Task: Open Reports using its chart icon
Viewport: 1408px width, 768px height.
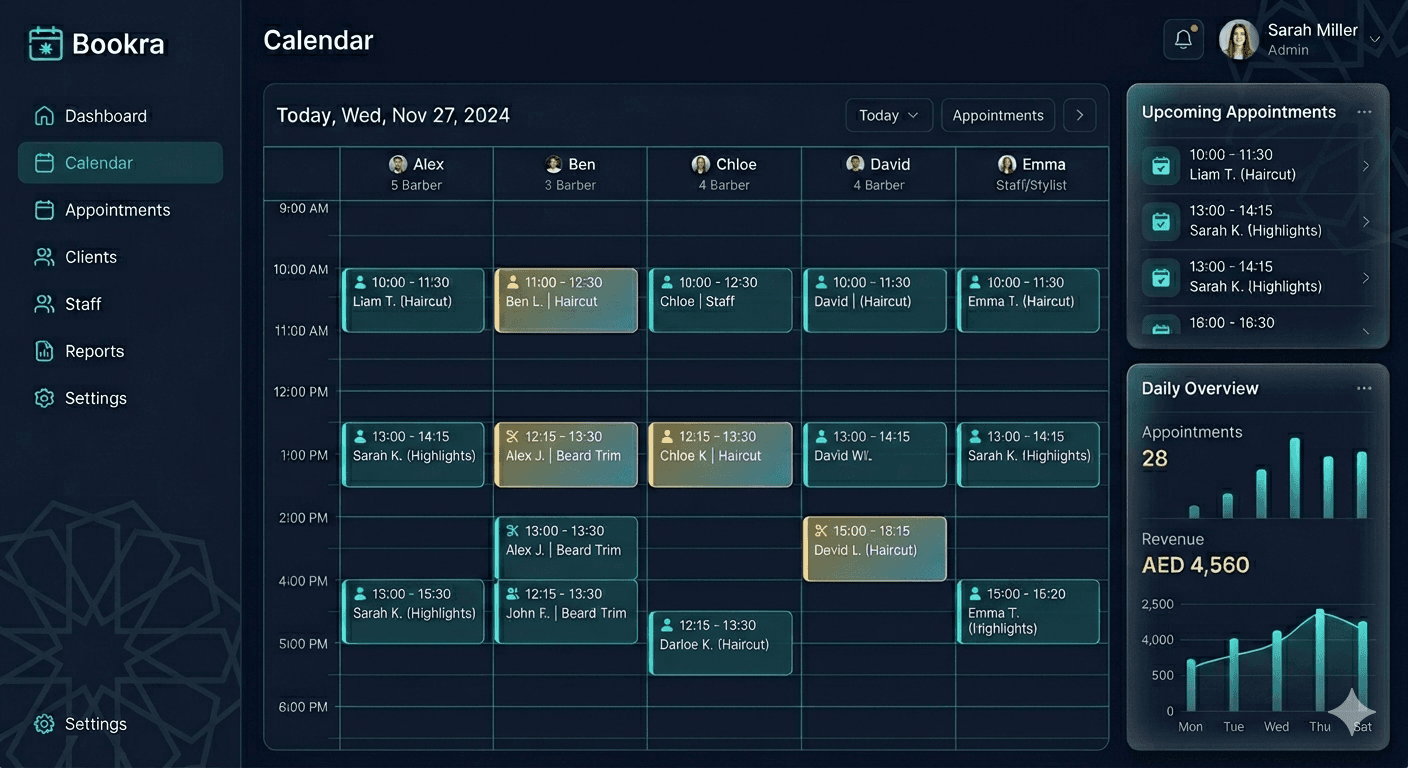Action: (44, 351)
